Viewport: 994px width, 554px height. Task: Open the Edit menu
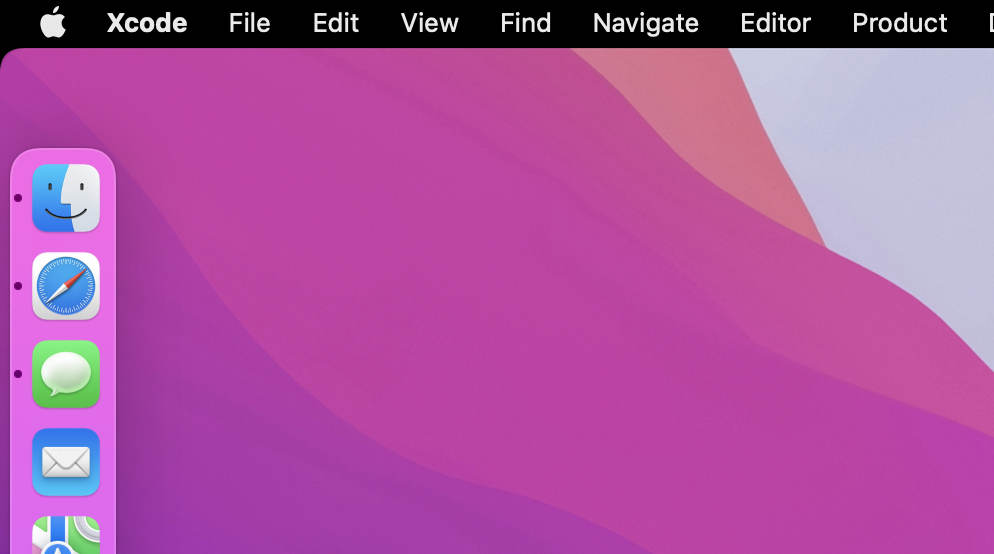click(x=335, y=23)
